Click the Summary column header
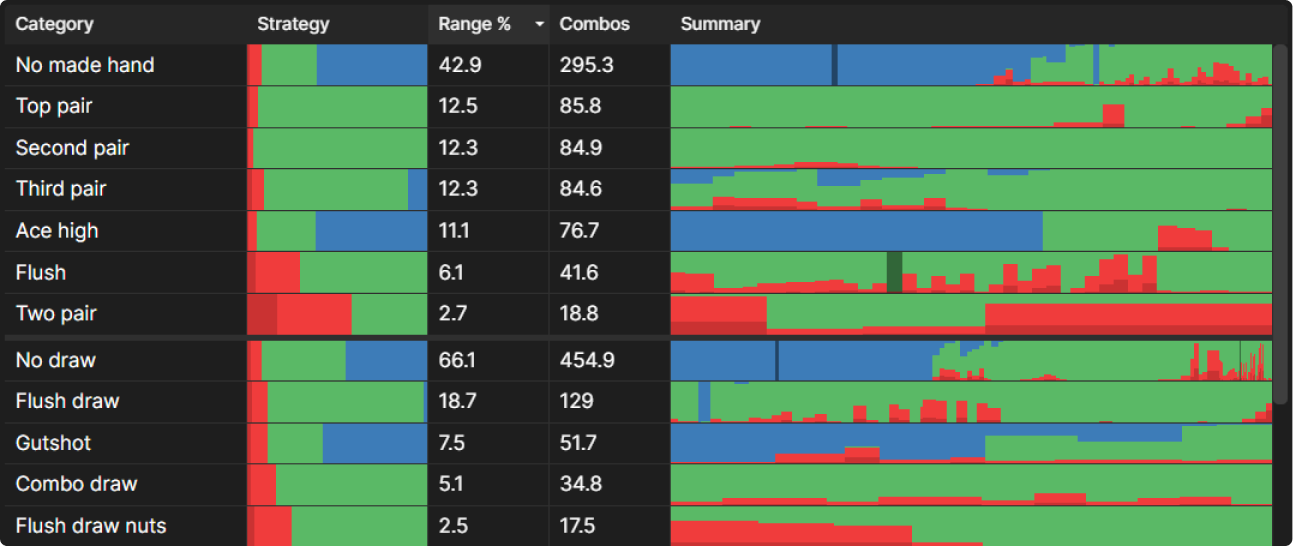This screenshot has height=546, width=1293. [x=720, y=24]
